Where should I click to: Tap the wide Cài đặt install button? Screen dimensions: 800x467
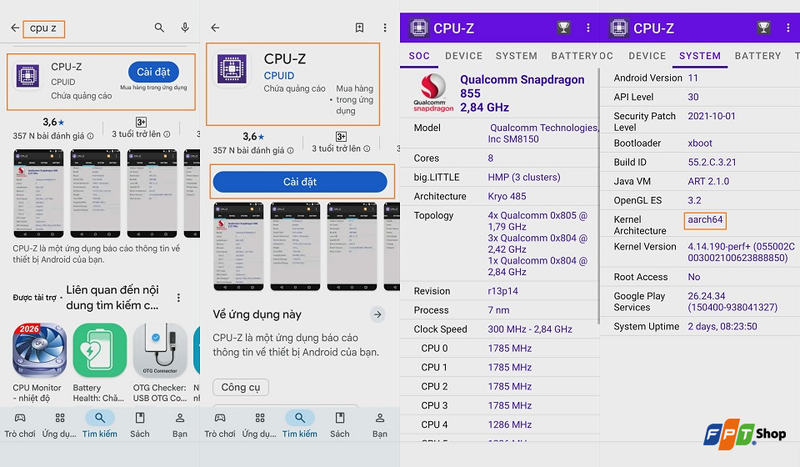pyautogui.click(x=300, y=182)
